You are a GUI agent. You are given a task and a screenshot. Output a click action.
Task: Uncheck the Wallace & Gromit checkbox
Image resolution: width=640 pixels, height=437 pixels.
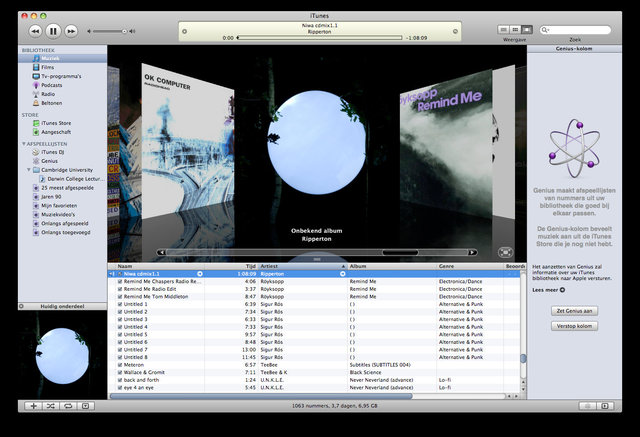coord(120,373)
